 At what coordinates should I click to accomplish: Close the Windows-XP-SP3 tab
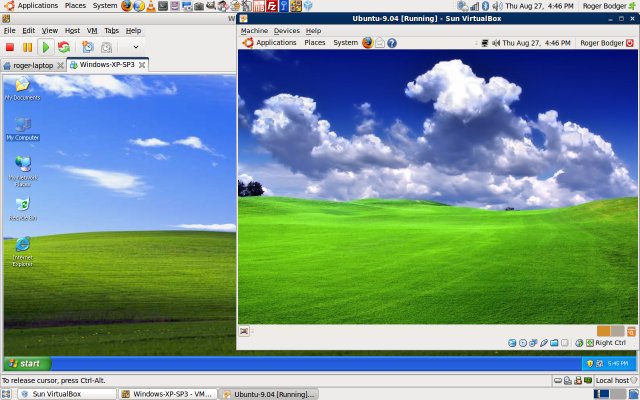click(142, 64)
